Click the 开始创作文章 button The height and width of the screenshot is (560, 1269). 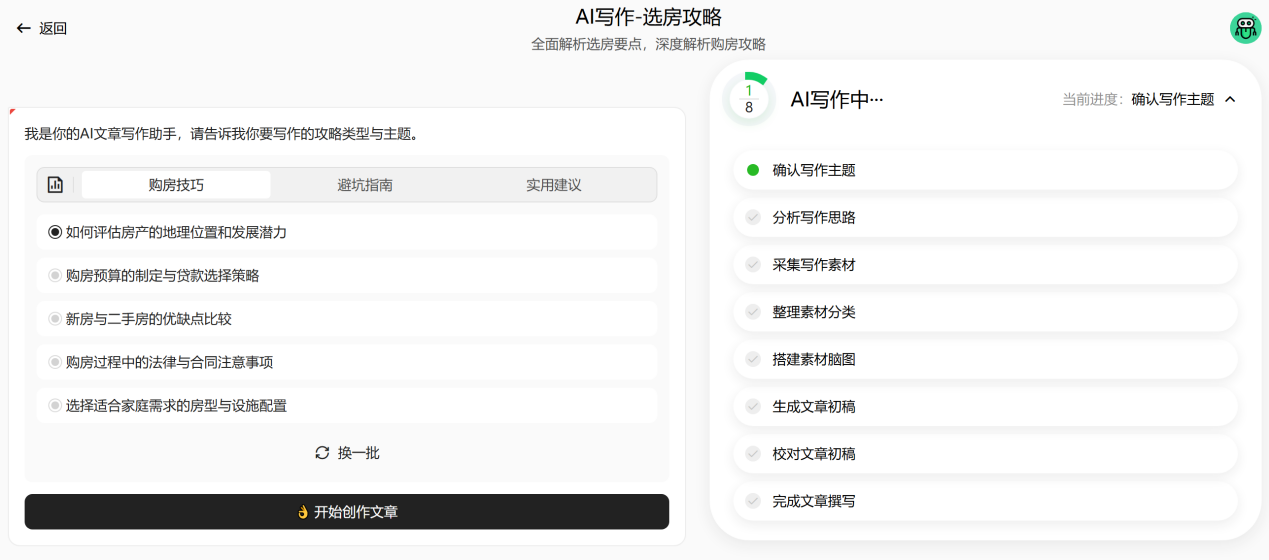[347, 512]
